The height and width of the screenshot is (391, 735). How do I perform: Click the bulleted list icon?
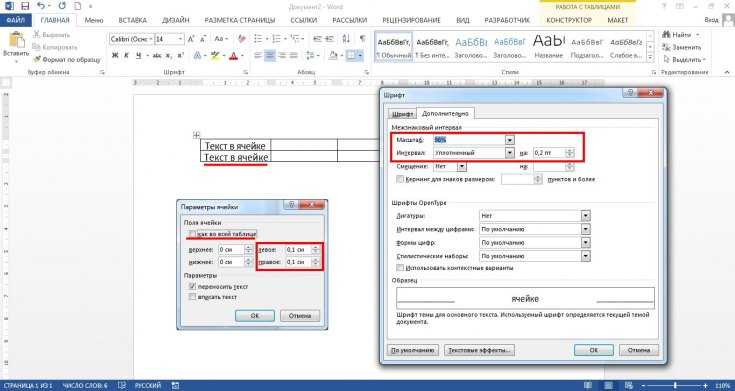pos(258,39)
